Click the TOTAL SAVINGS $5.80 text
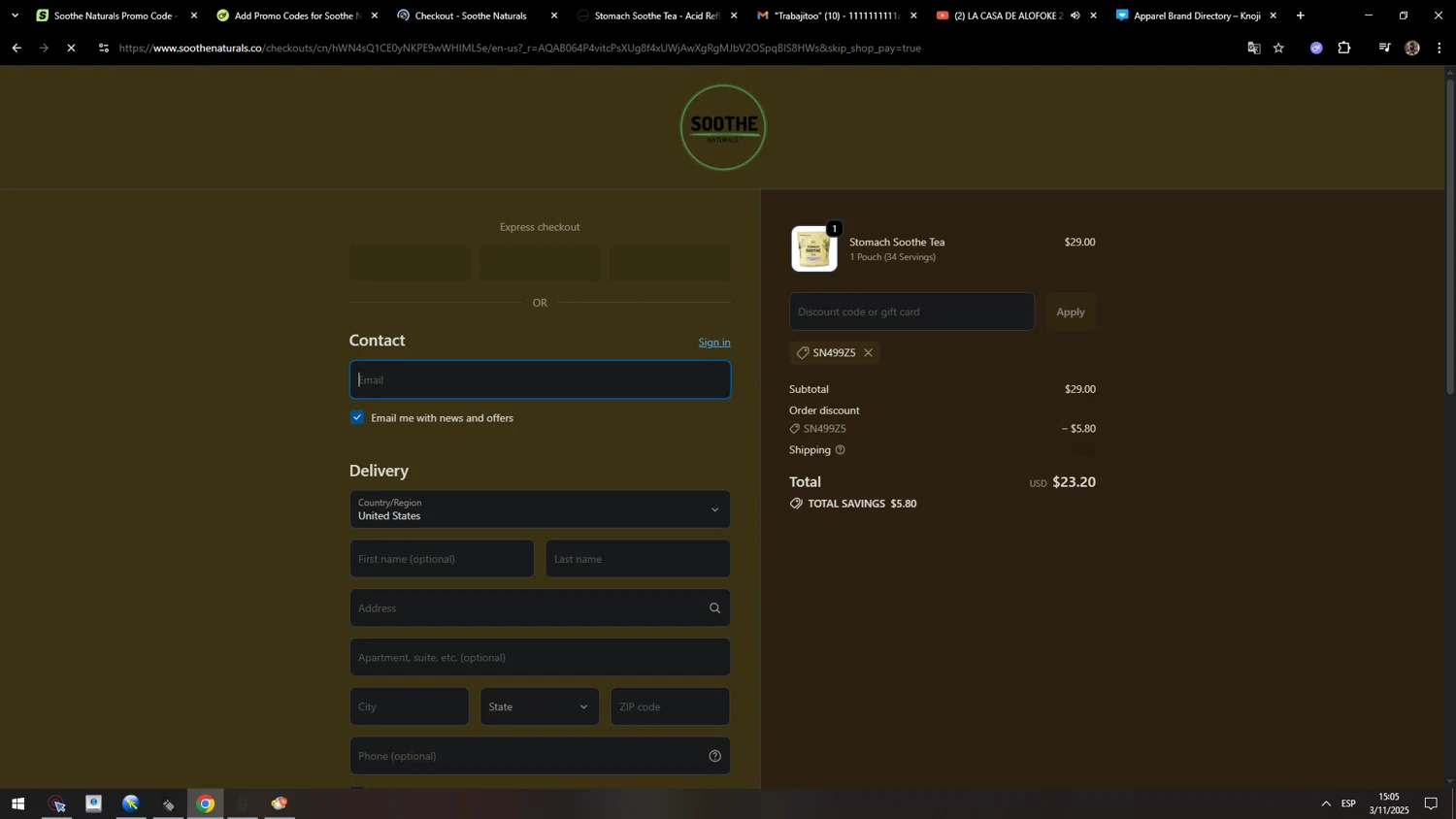The image size is (1456, 819). (862, 504)
